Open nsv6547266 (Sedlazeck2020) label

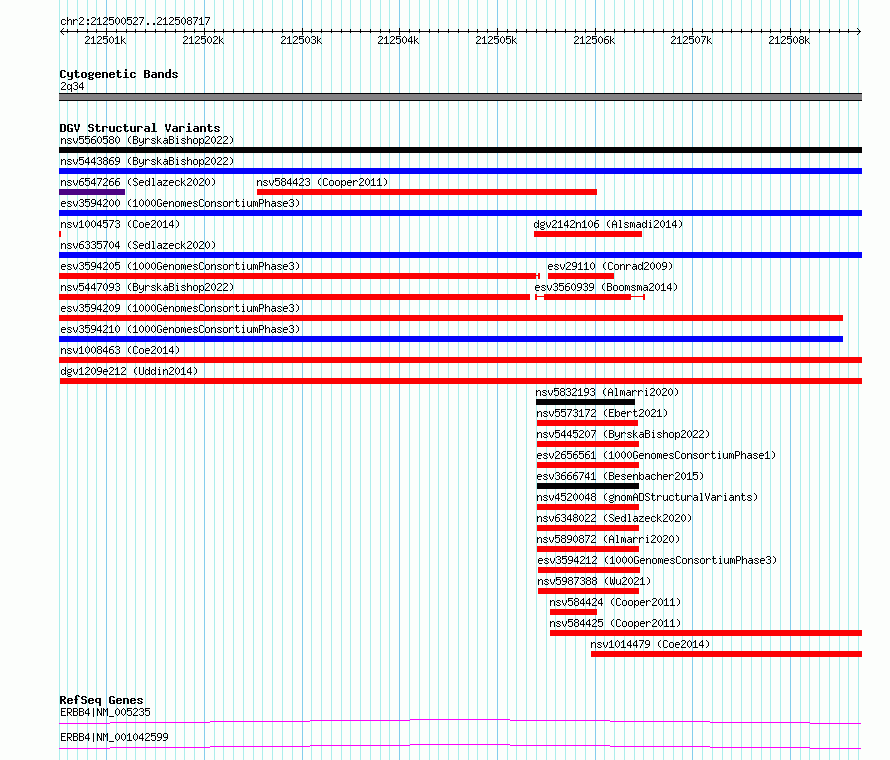click(x=138, y=182)
